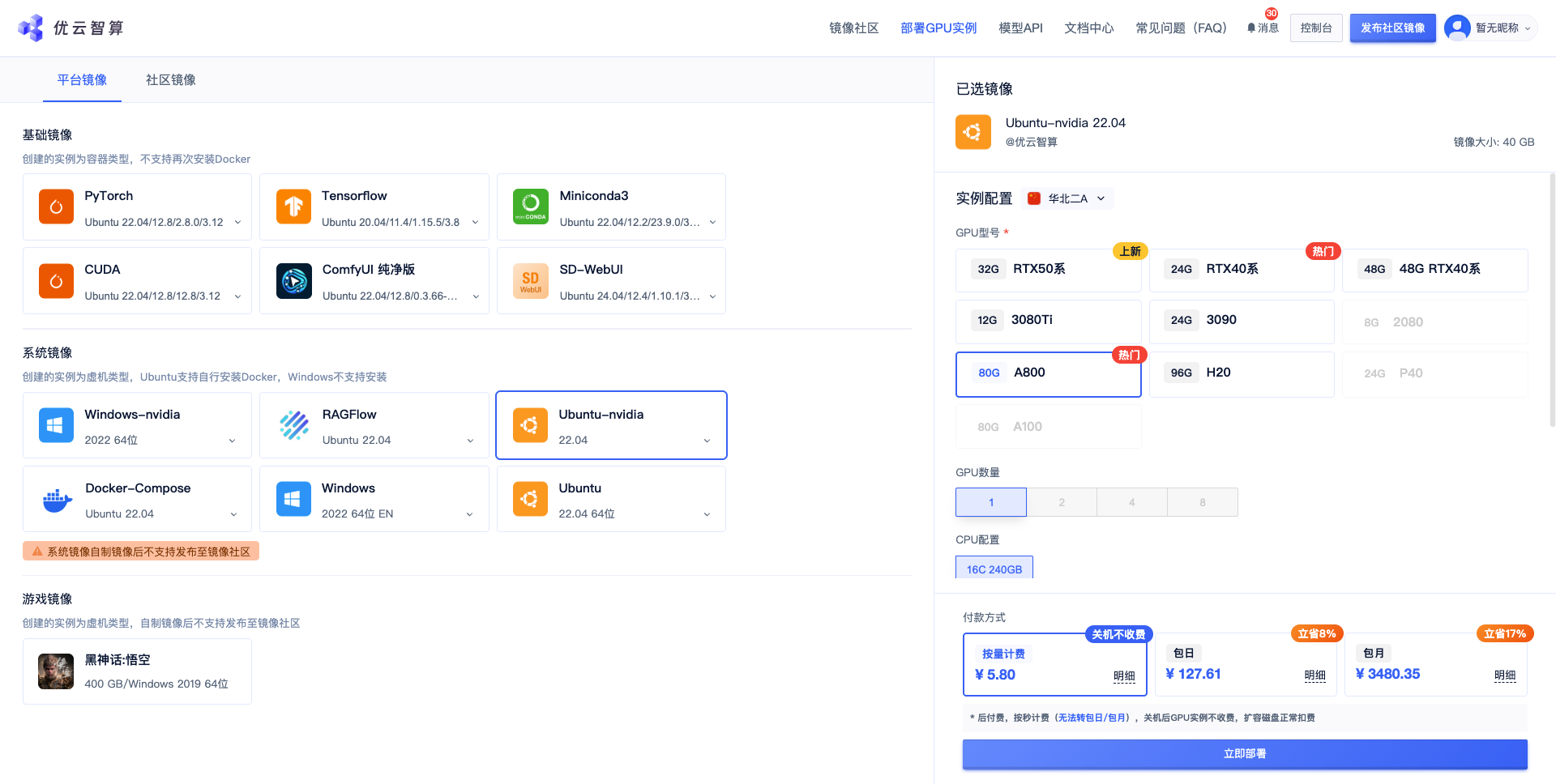Open 部署GPU实例 nav item
1556x784 pixels.
[x=938, y=28]
